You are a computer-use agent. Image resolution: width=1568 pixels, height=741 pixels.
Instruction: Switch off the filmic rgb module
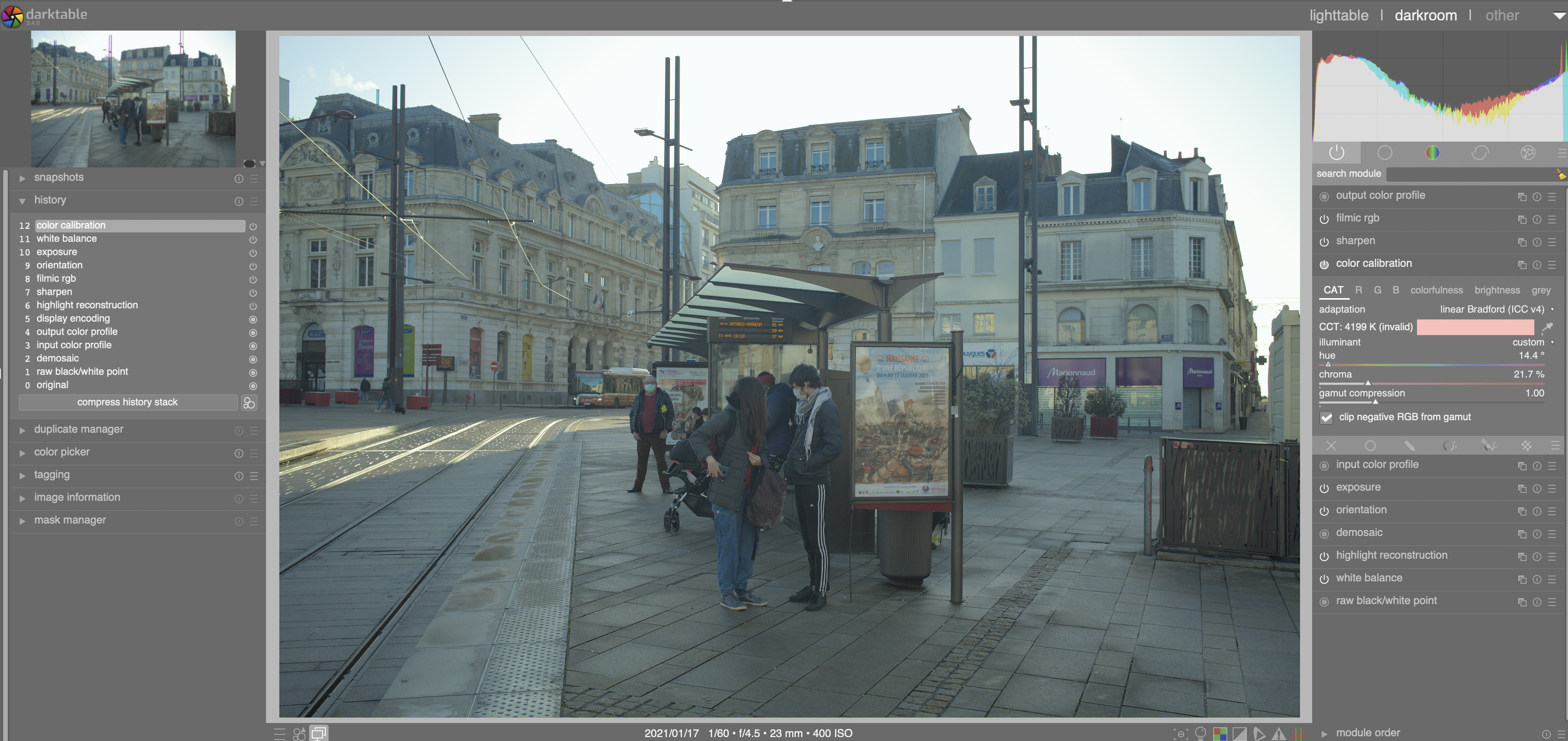[1324, 219]
